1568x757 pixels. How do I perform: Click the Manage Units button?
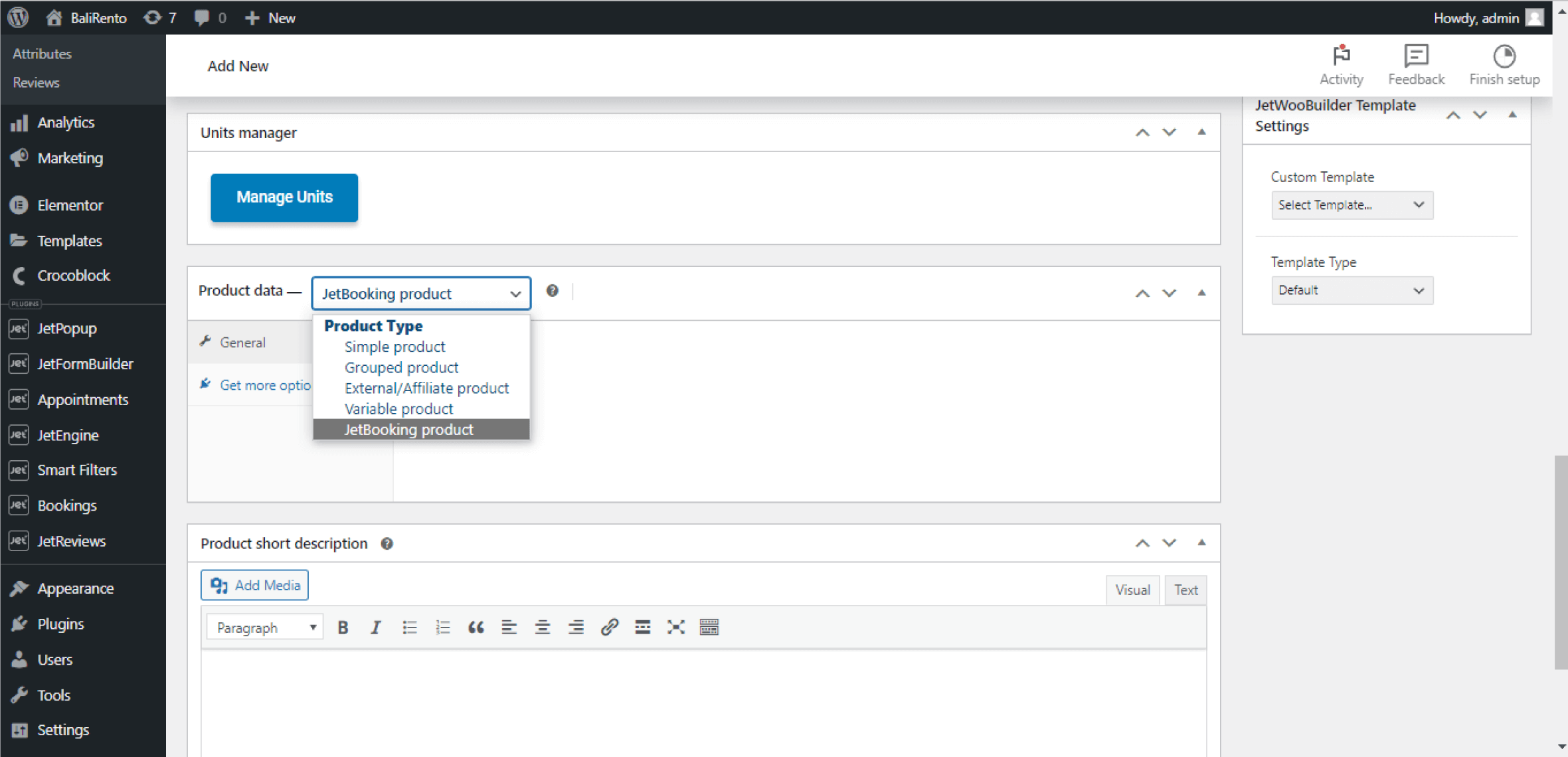(284, 197)
